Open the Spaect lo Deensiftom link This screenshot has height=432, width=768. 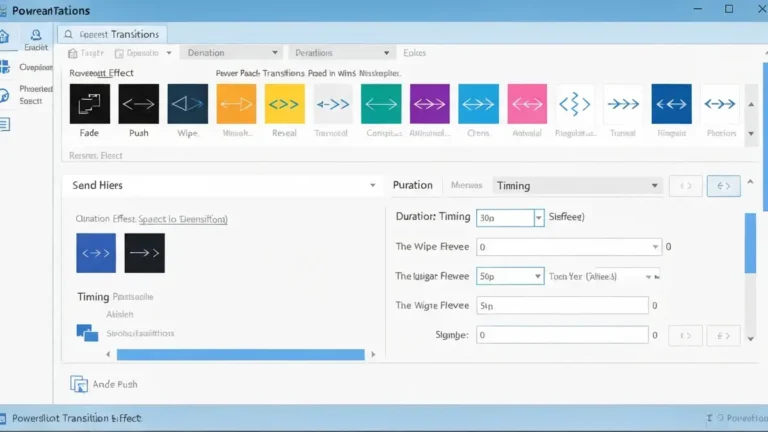(183, 219)
